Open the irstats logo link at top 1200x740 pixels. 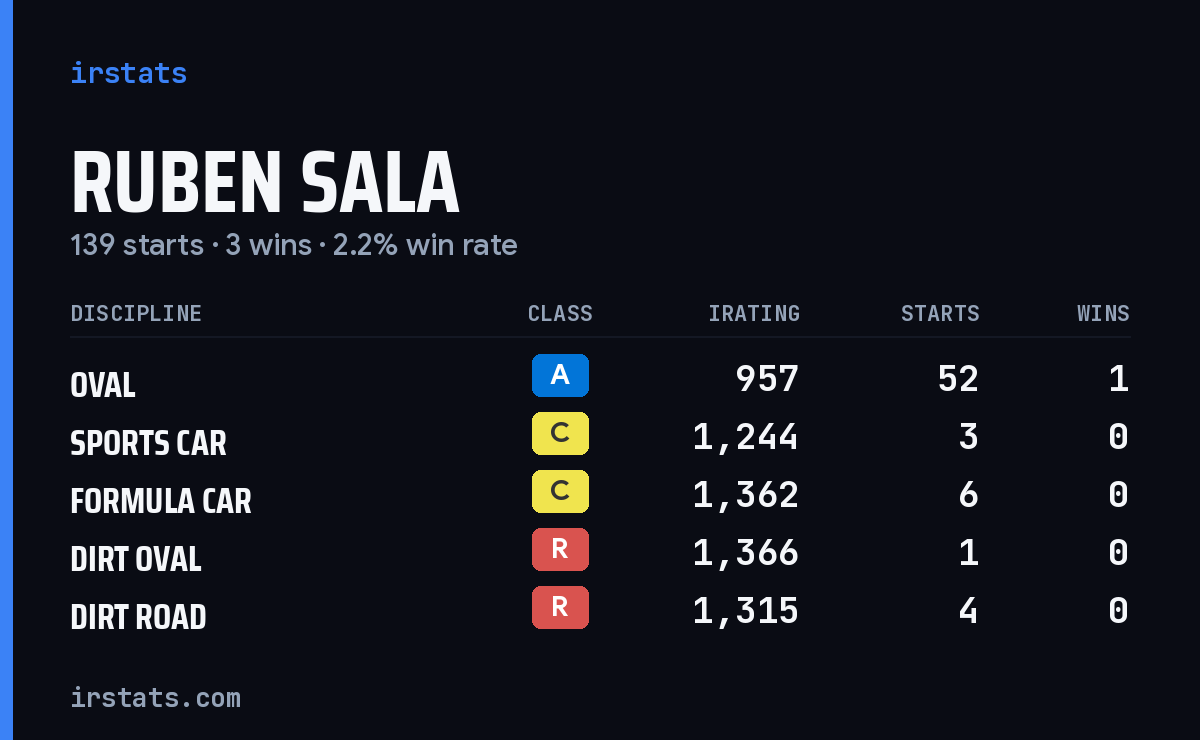point(128,73)
